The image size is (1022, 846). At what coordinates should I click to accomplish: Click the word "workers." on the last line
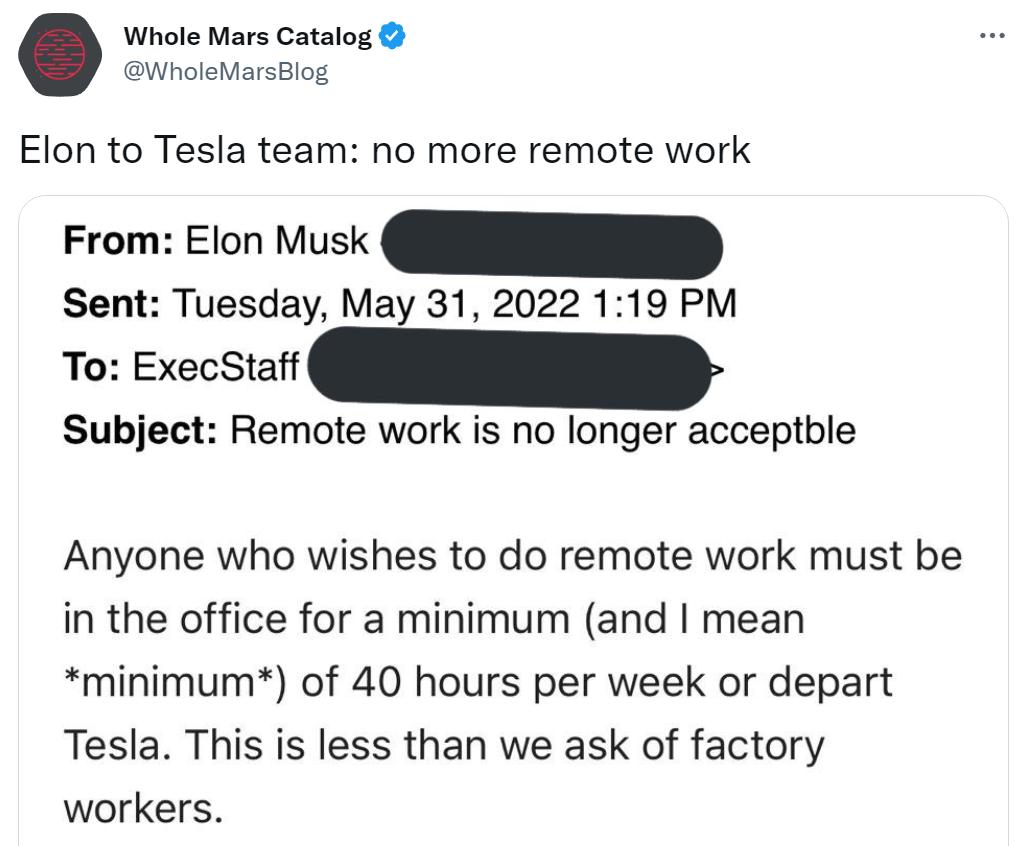point(142,808)
